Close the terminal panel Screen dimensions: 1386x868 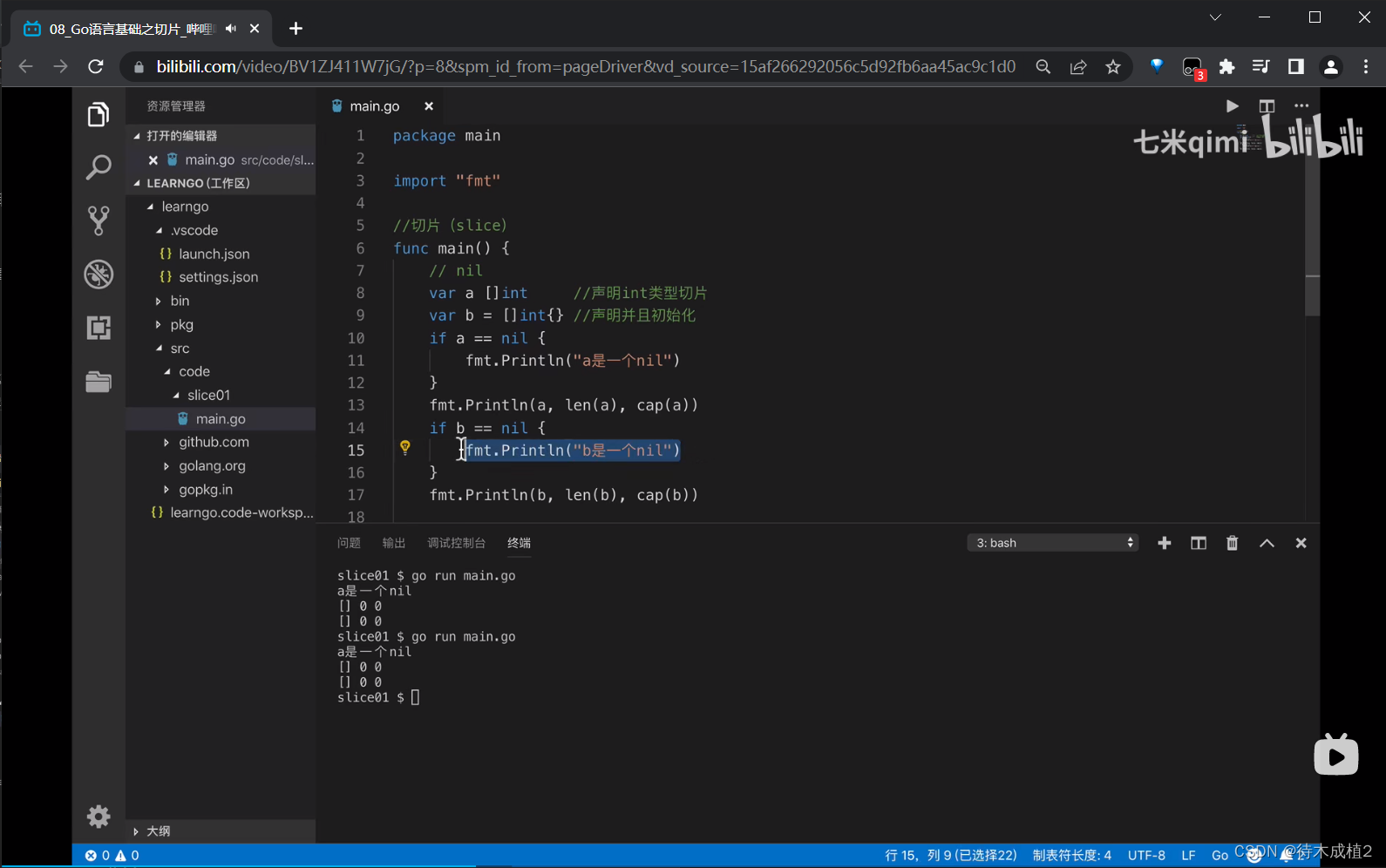coord(1301,543)
